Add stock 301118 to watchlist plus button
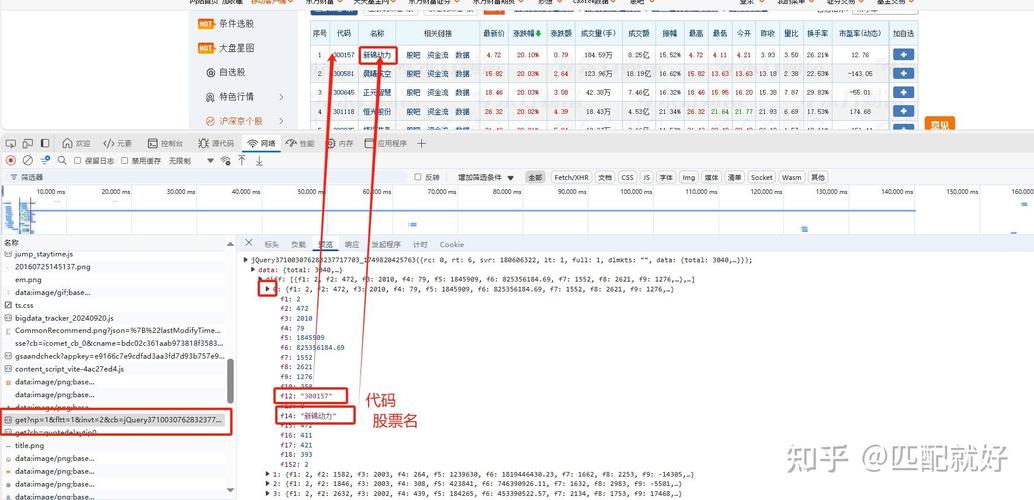Screen dimensions: 1034x500 pyautogui.click(x=903, y=111)
